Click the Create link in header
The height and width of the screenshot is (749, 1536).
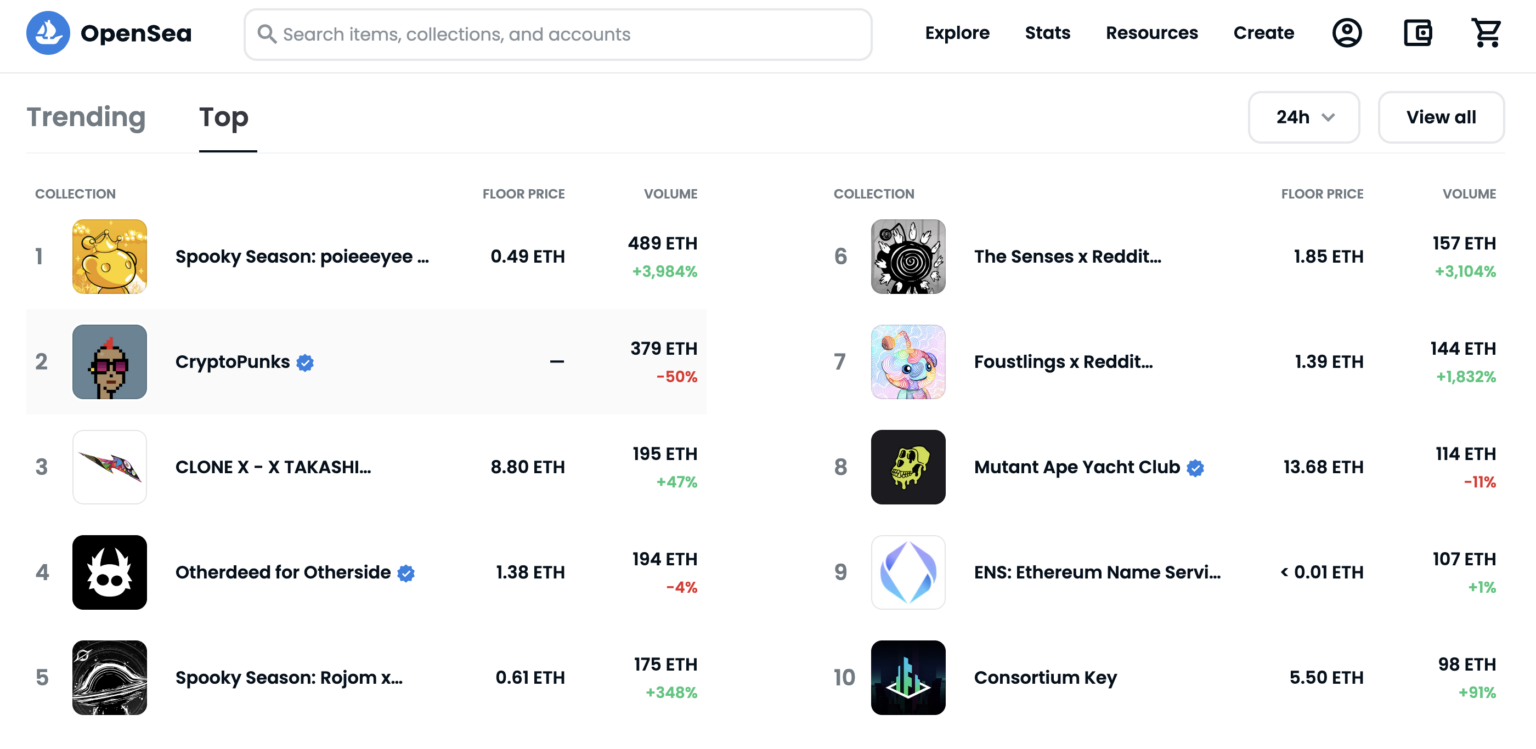pos(1263,33)
